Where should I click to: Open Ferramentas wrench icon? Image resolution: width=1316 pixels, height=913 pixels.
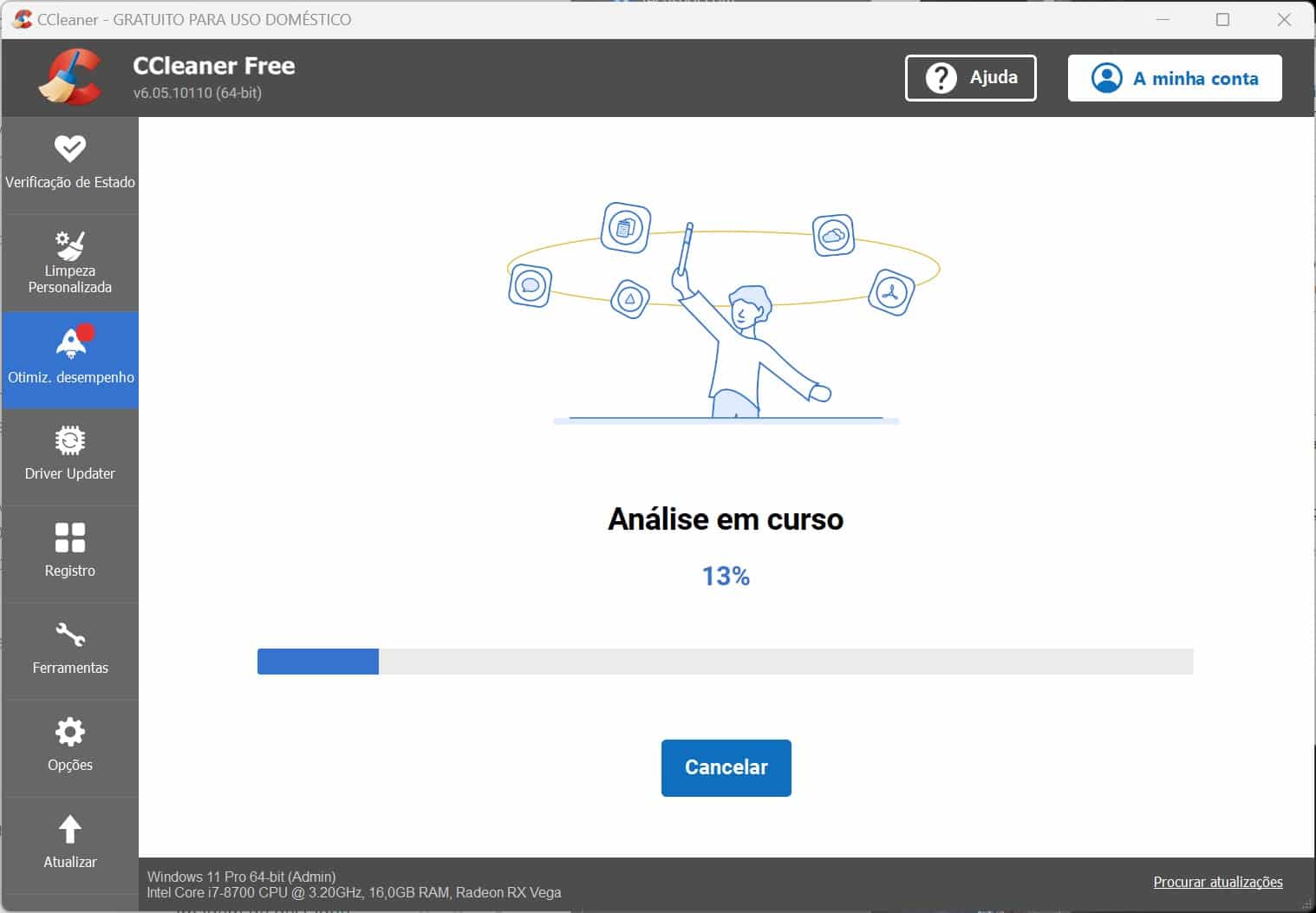[69, 636]
